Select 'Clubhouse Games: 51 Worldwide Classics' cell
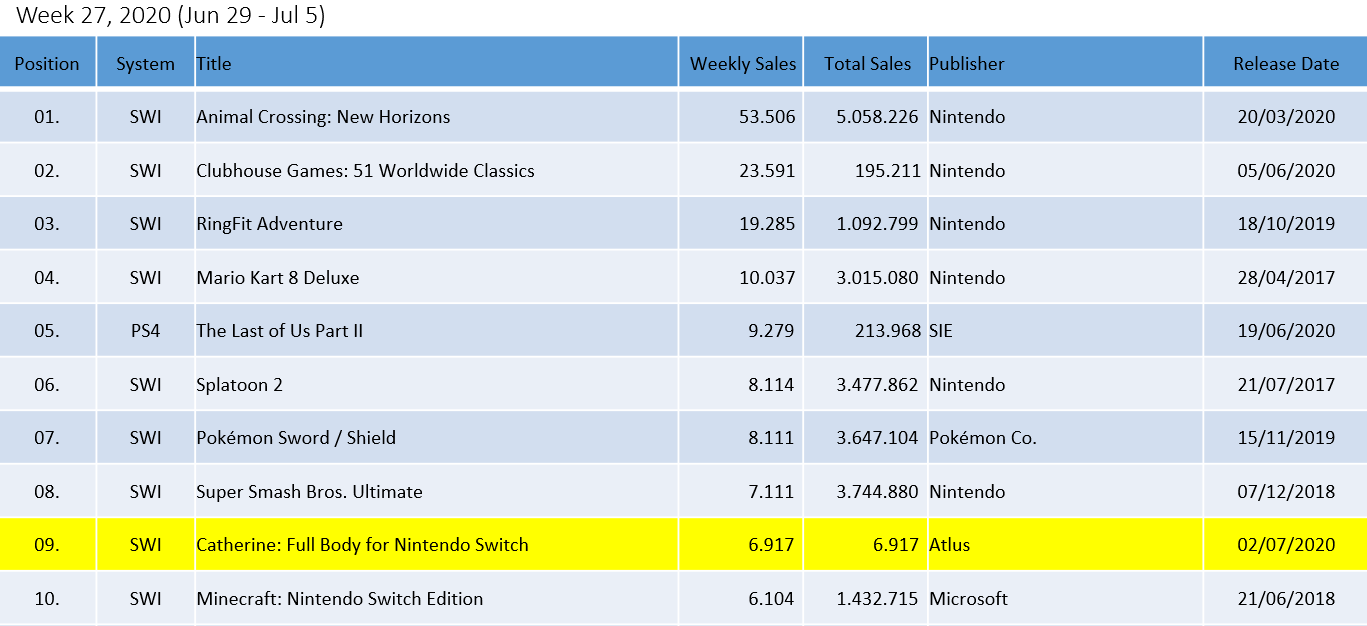Screen dimensions: 1367x626 (436, 170)
